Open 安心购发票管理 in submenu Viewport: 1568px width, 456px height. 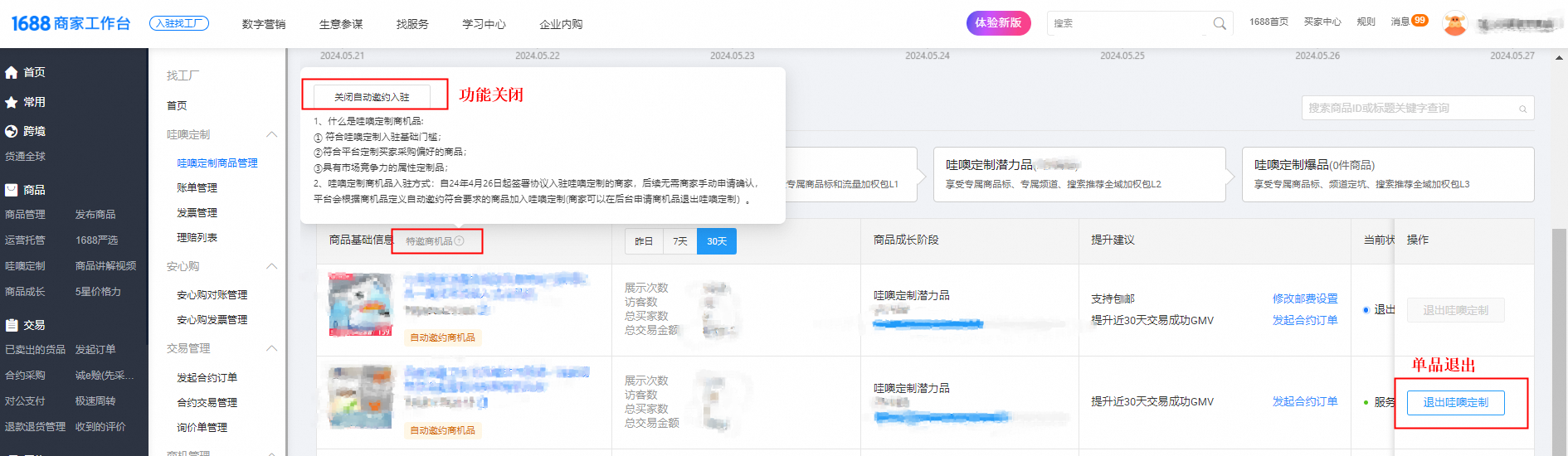click(212, 320)
